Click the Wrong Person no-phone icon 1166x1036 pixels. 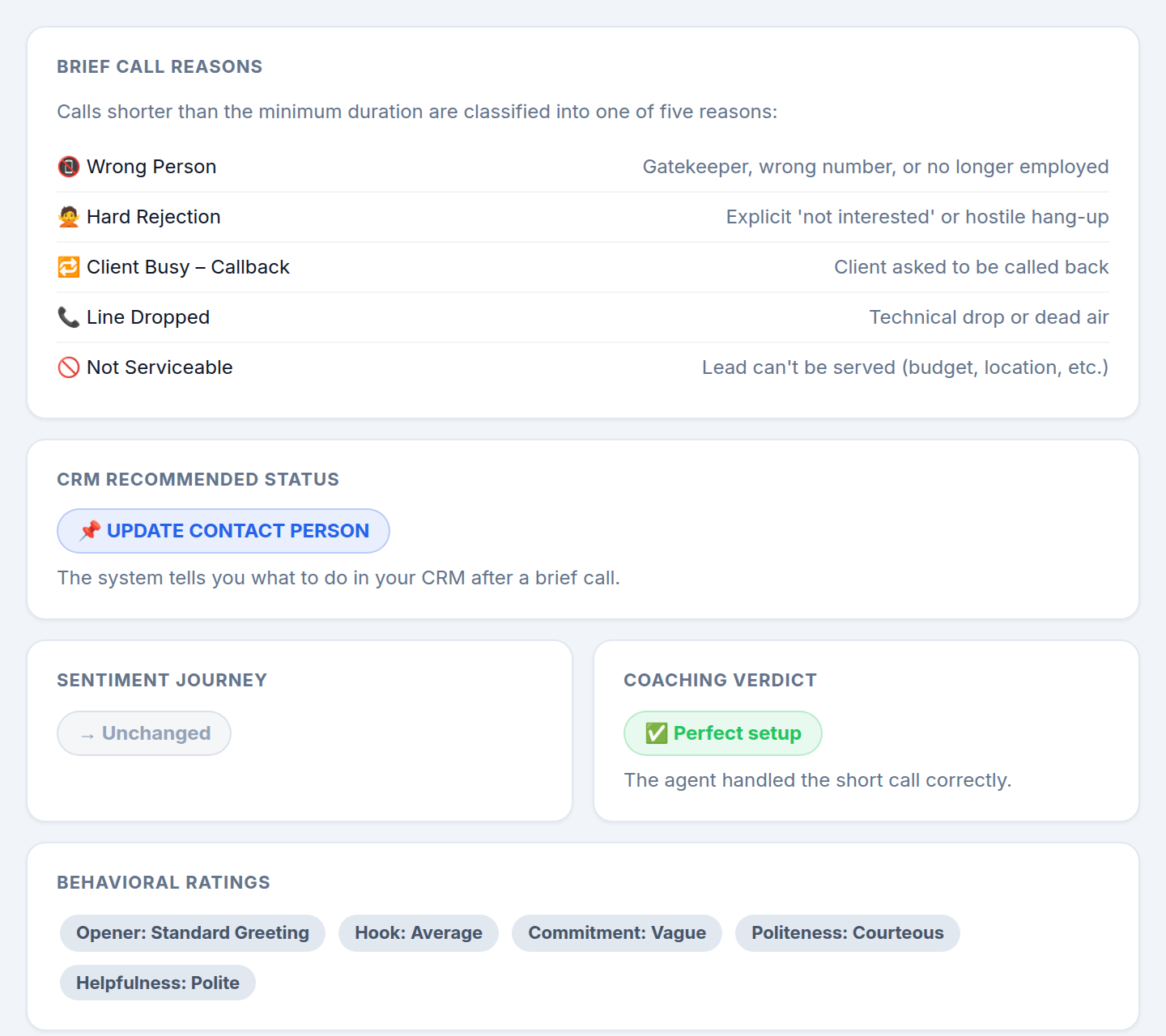click(69, 167)
